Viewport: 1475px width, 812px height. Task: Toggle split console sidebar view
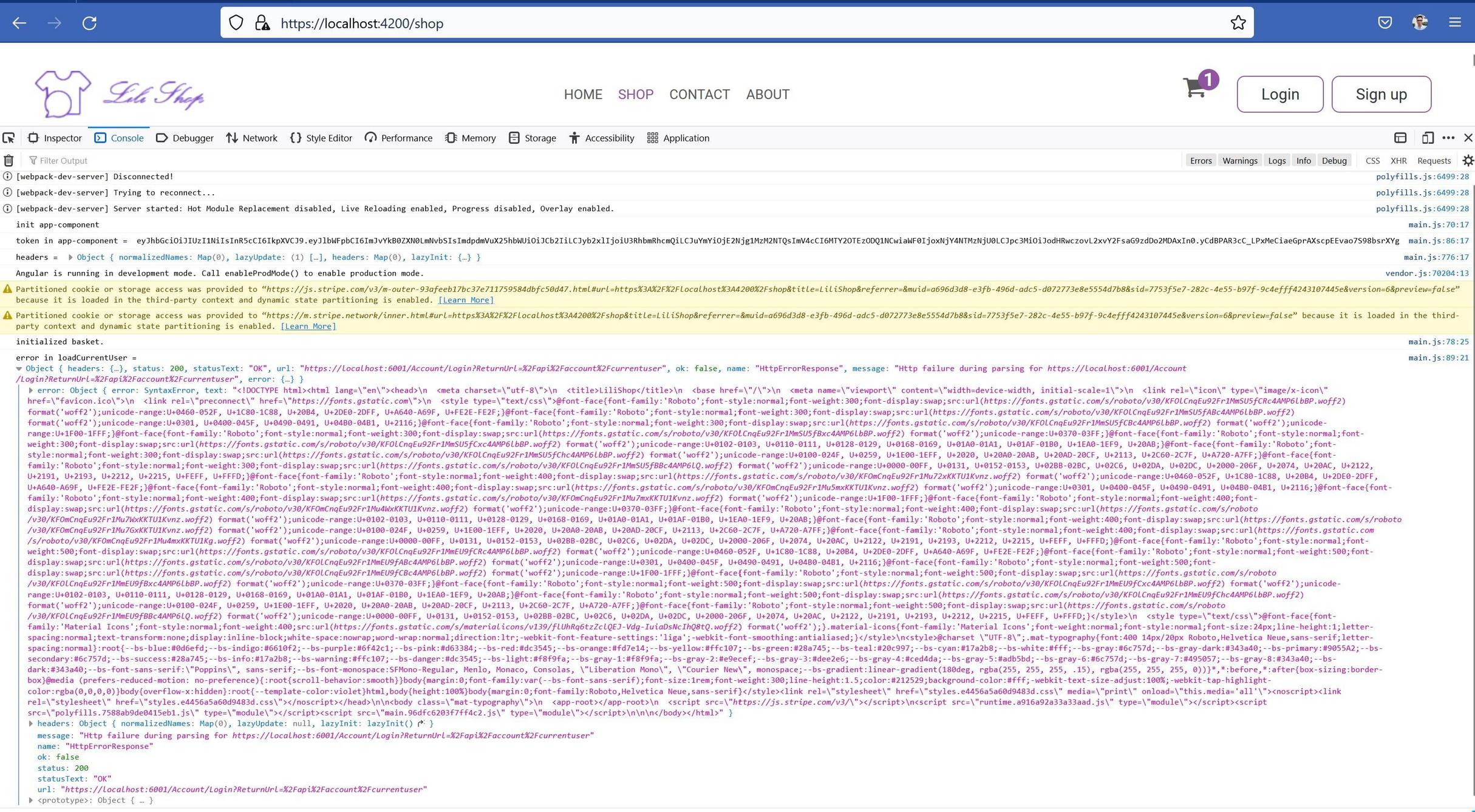[1400, 138]
